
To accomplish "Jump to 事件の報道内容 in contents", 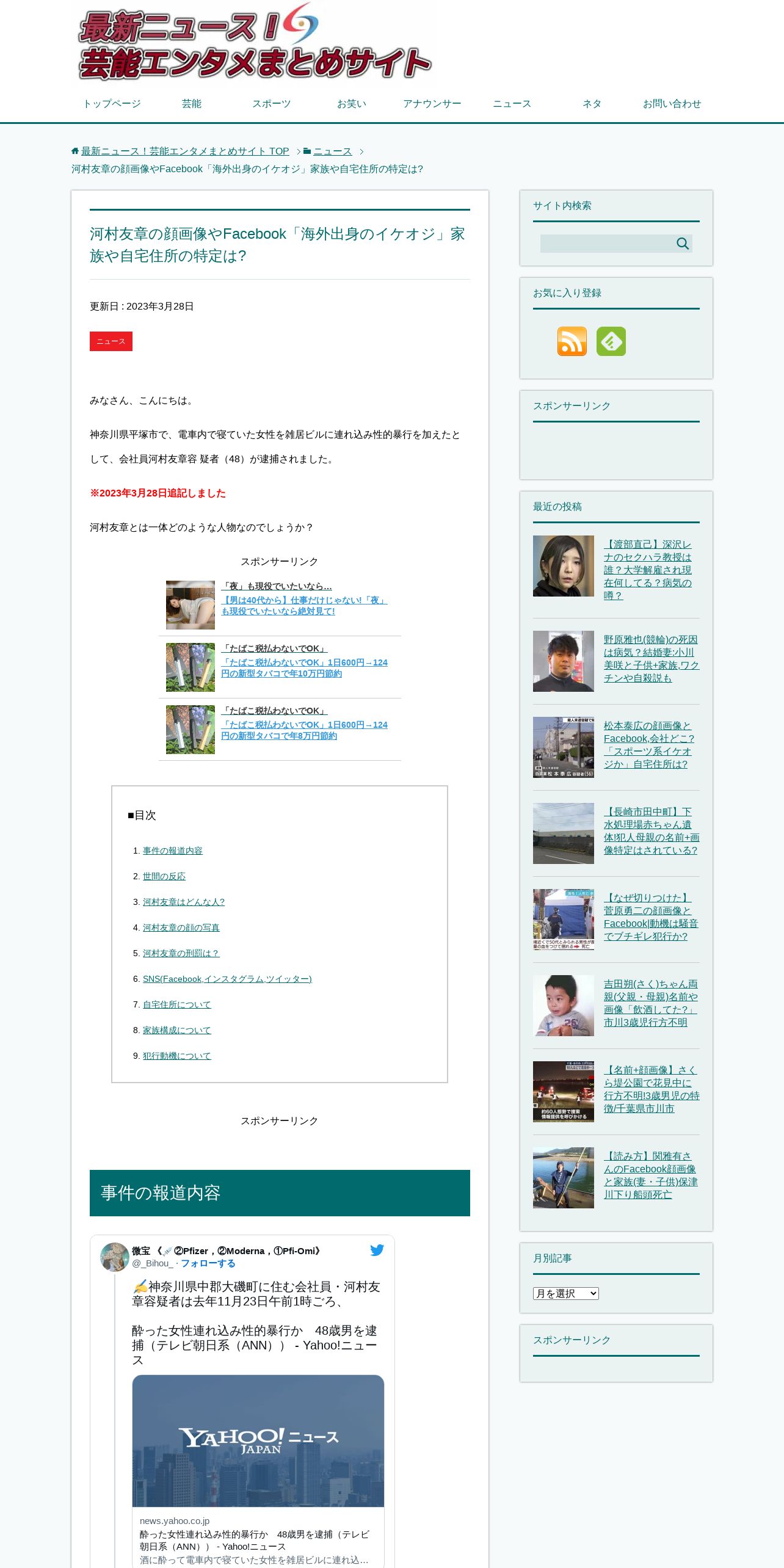I will click(173, 851).
